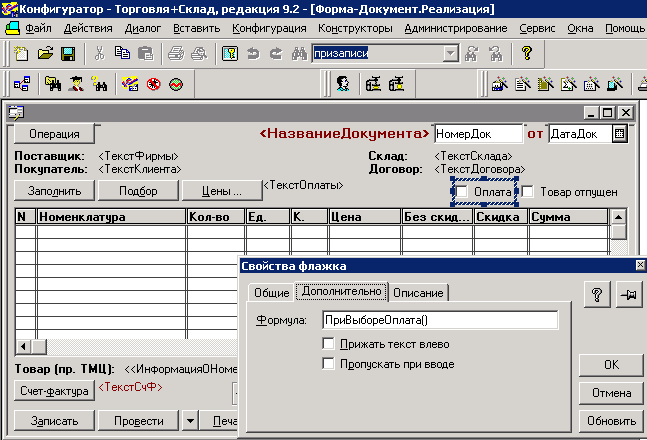Viewport: 647px width, 440px height.
Task: Click the Save diskette icon in toolbar
Action: [x=68, y=52]
